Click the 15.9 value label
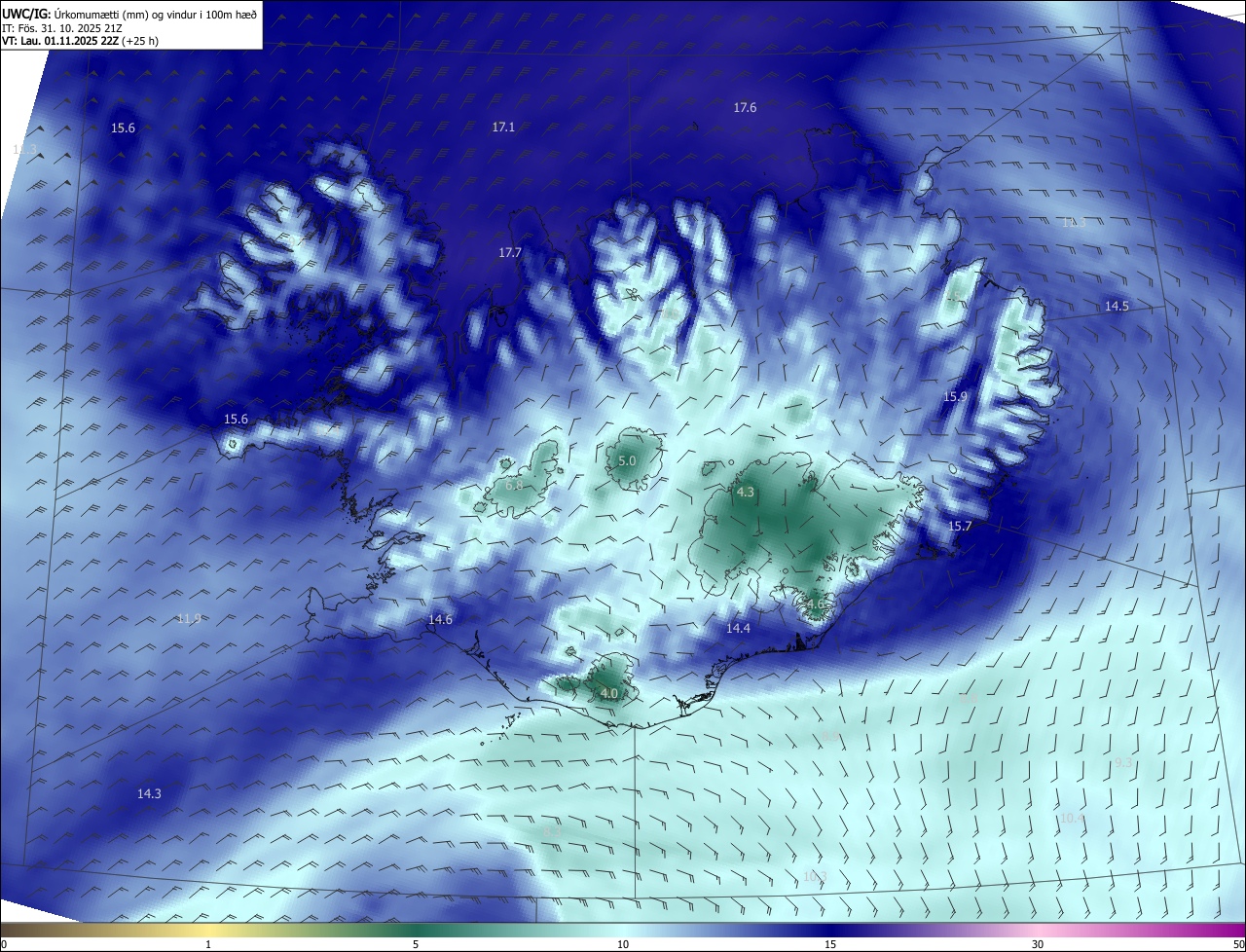 (956, 397)
